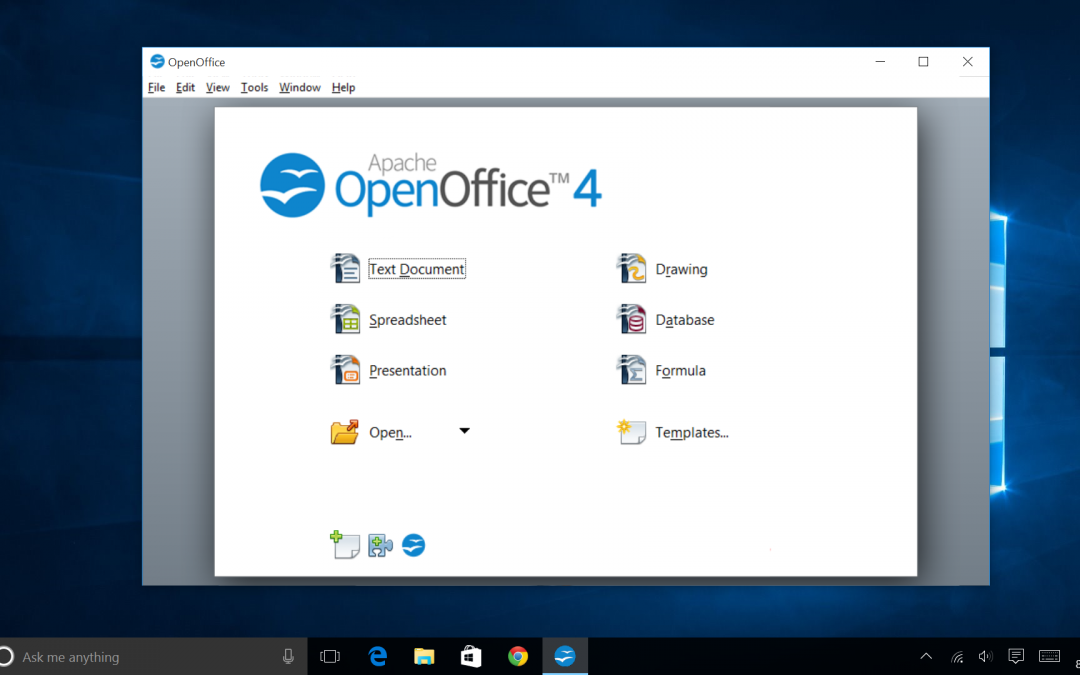Open the Tools menu
1080x675 pixels.
(x=254, y=87)
